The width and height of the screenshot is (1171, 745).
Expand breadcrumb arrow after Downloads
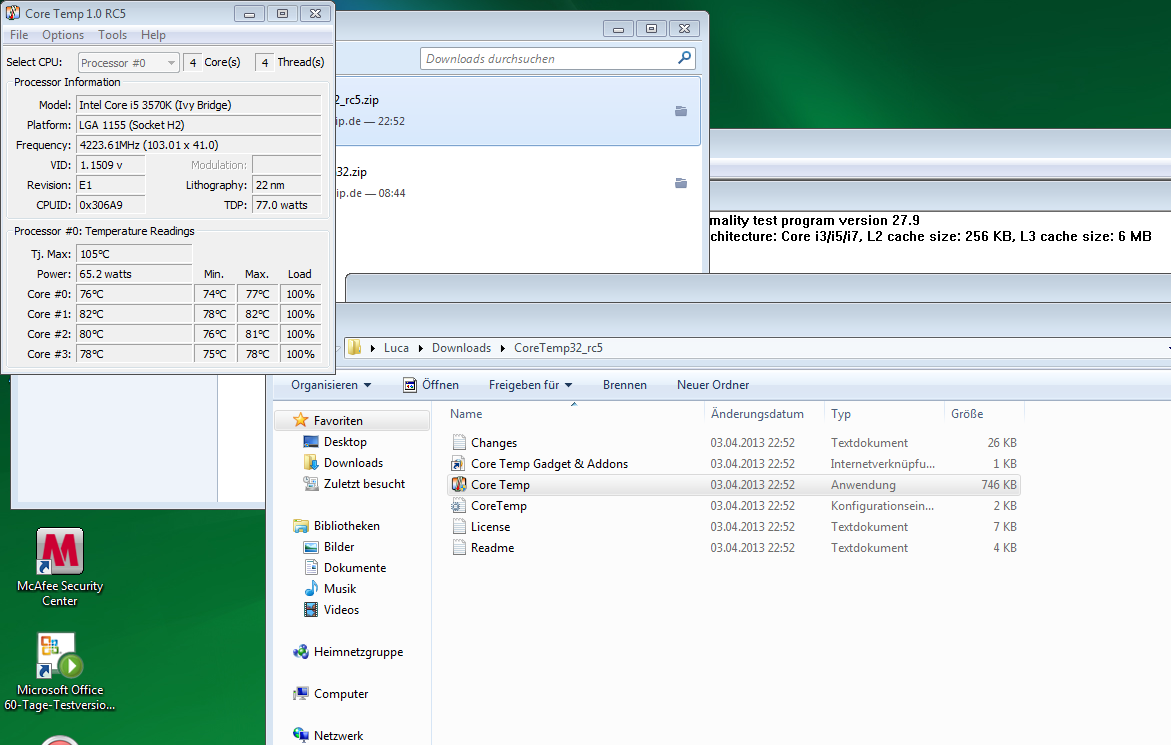coord(503,348)
